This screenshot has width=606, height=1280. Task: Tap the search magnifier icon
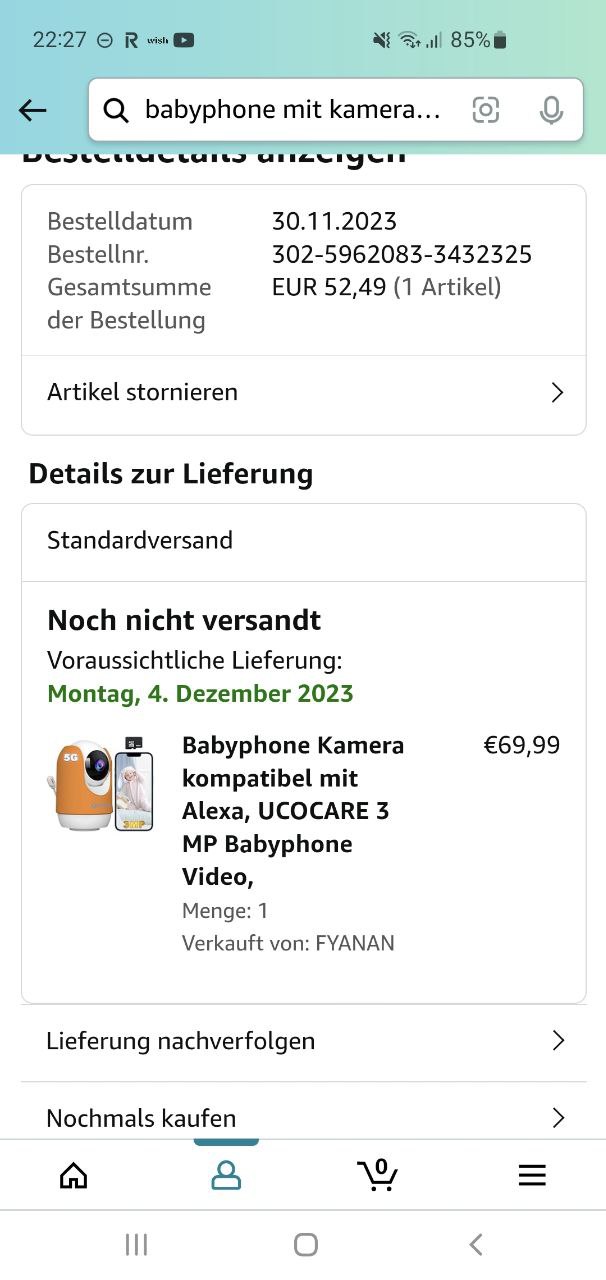pos(116,110)
